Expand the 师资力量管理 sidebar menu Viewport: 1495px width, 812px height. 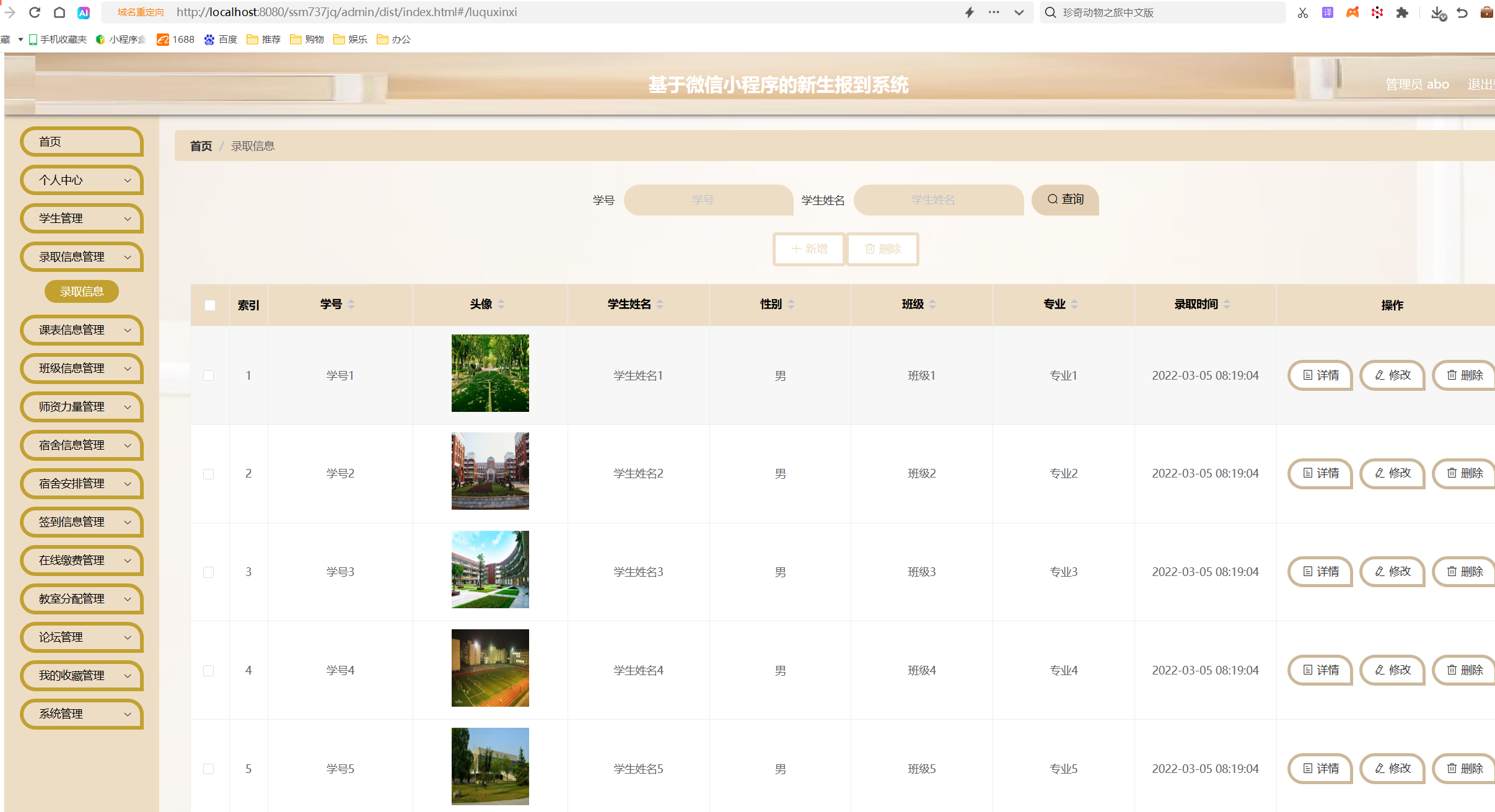pyautogui.click(x=82, y=407)
